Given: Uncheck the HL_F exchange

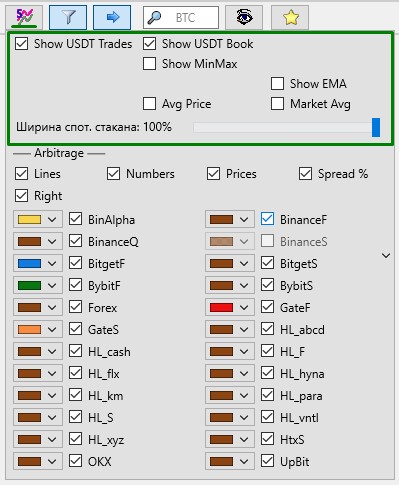Looking at the screenshot, I should [267, 351].
